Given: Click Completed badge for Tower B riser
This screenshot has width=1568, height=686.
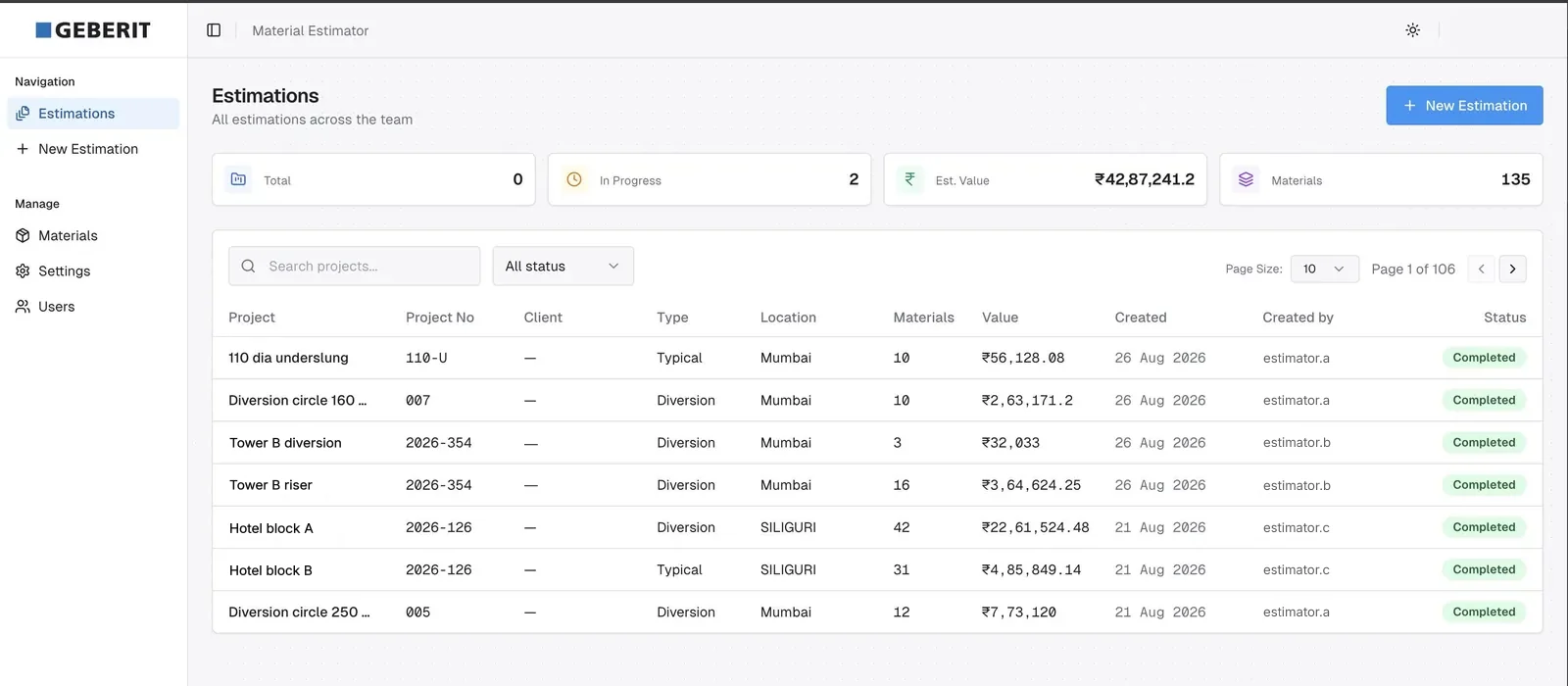Looking at the screenshot, I should pos(1484,485).
